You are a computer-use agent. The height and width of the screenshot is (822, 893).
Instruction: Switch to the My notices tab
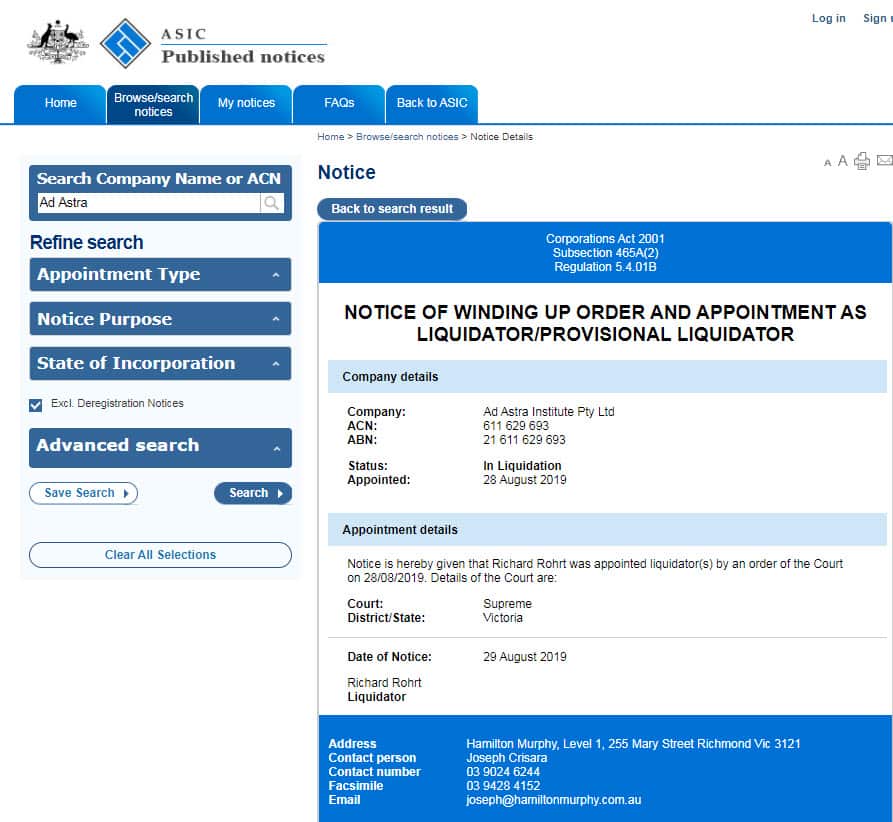[x=246, y=103]
